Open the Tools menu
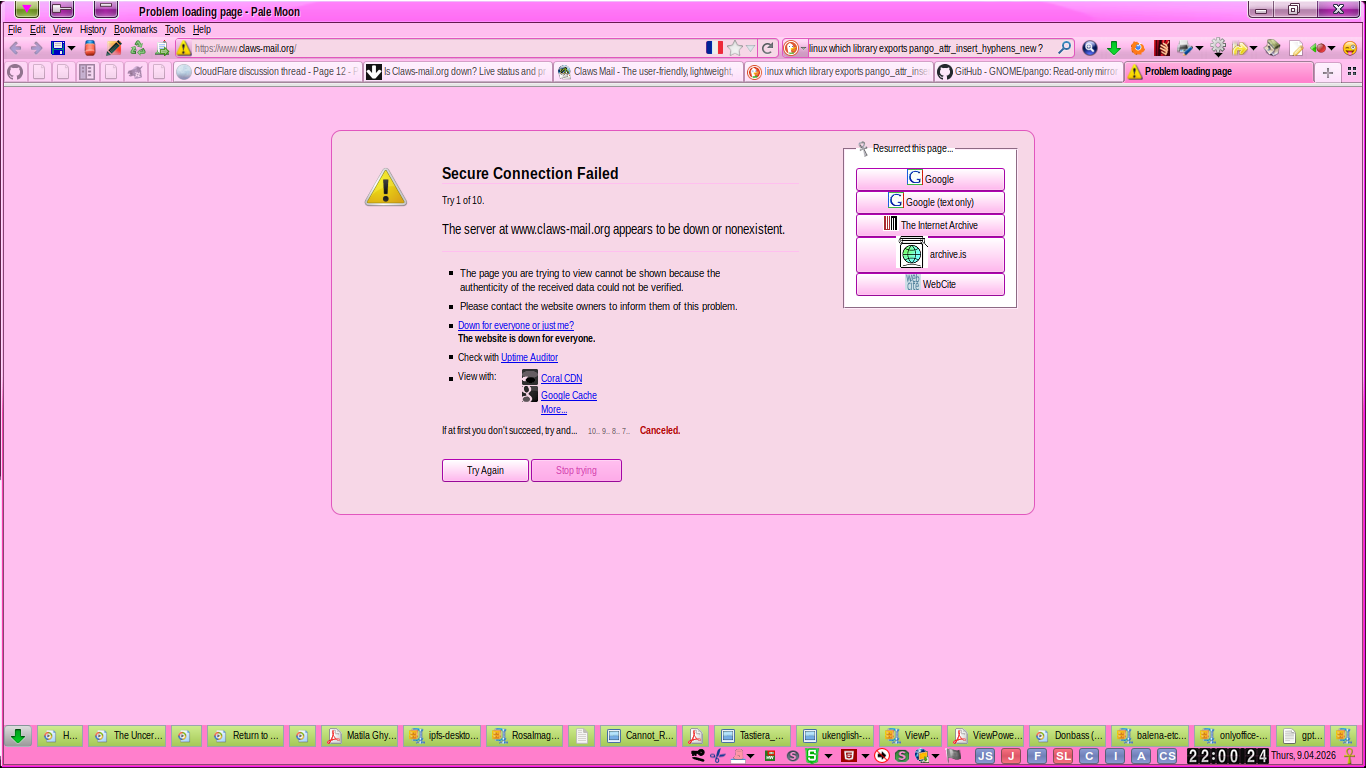The image size is (1366, 768). 175,30
